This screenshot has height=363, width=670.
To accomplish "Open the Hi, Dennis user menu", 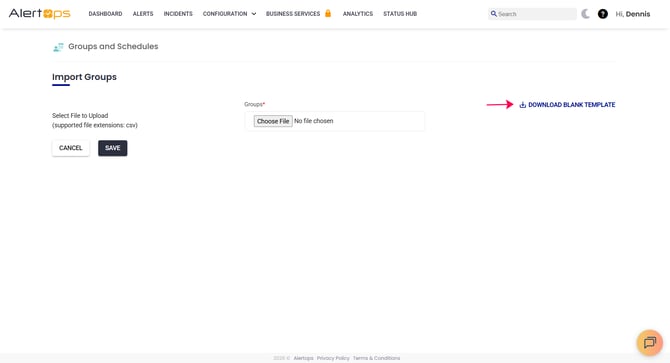I will (x=632, y=14).
